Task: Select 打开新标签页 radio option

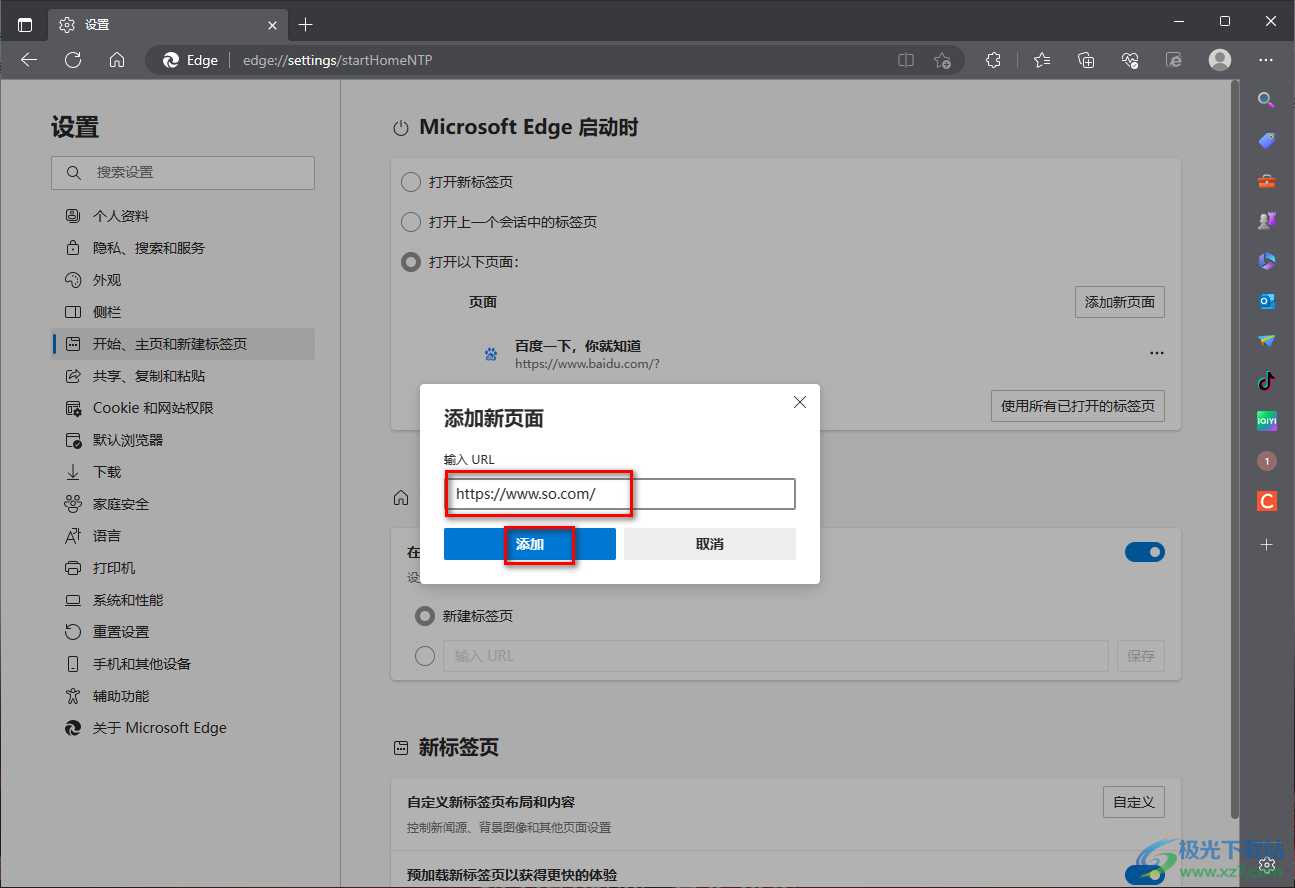Action: click(410, 182)
